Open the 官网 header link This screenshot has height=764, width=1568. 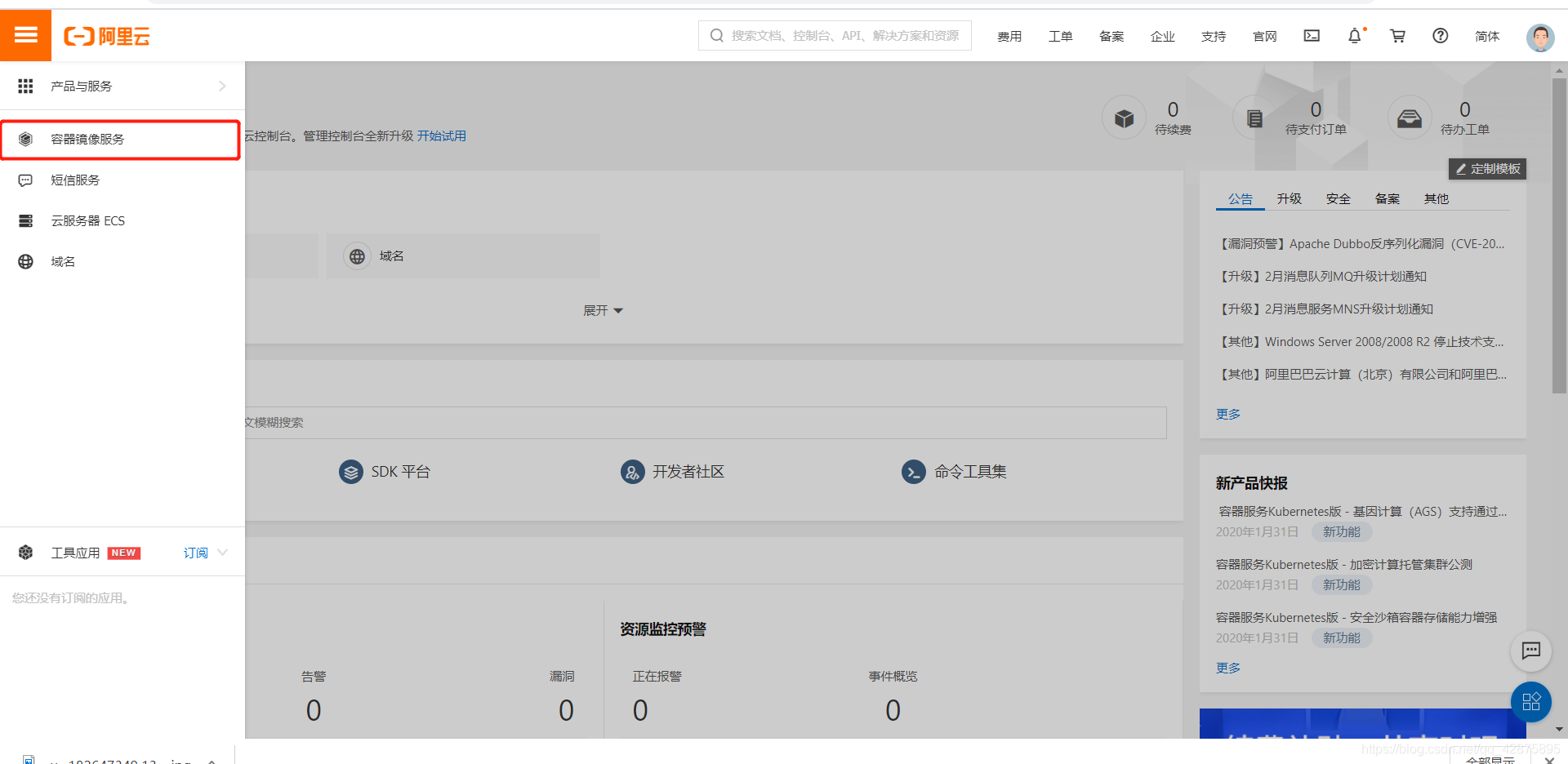(1264, 37)
